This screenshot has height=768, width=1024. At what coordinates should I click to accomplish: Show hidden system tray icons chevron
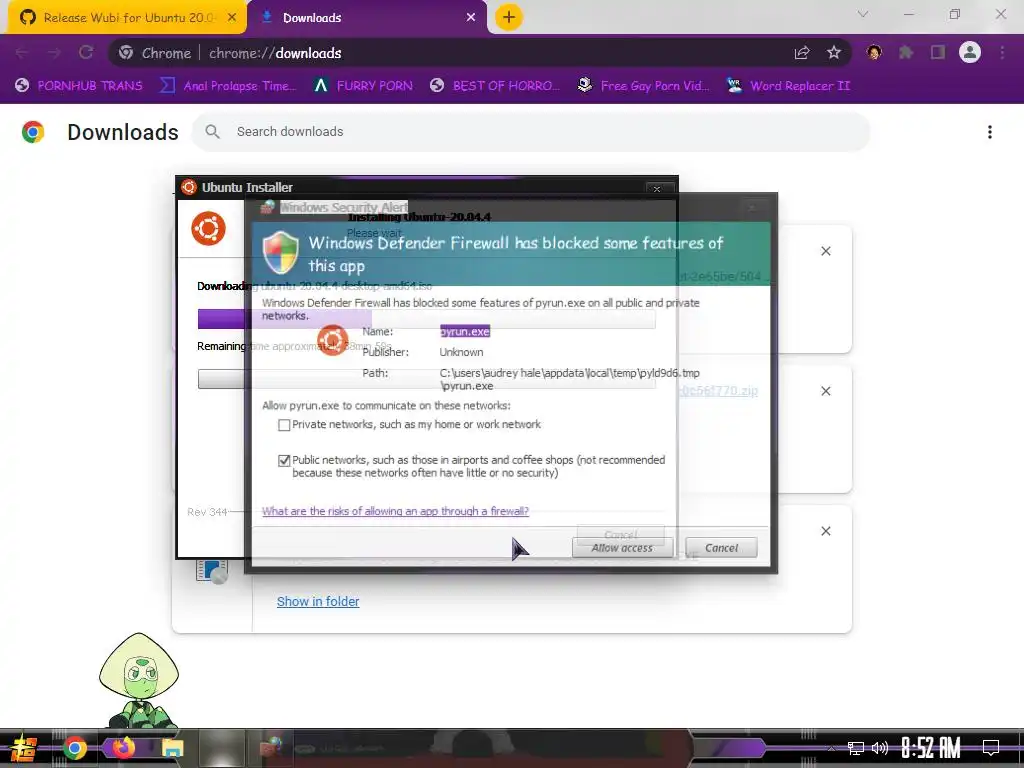pos(831,748)
